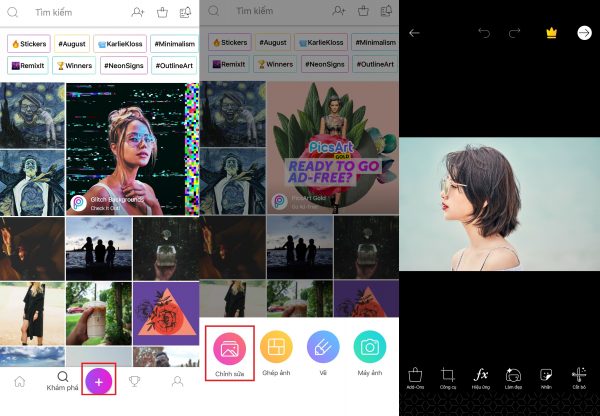Open Glitch Backgrounds featured image

(x=132, y=149)
